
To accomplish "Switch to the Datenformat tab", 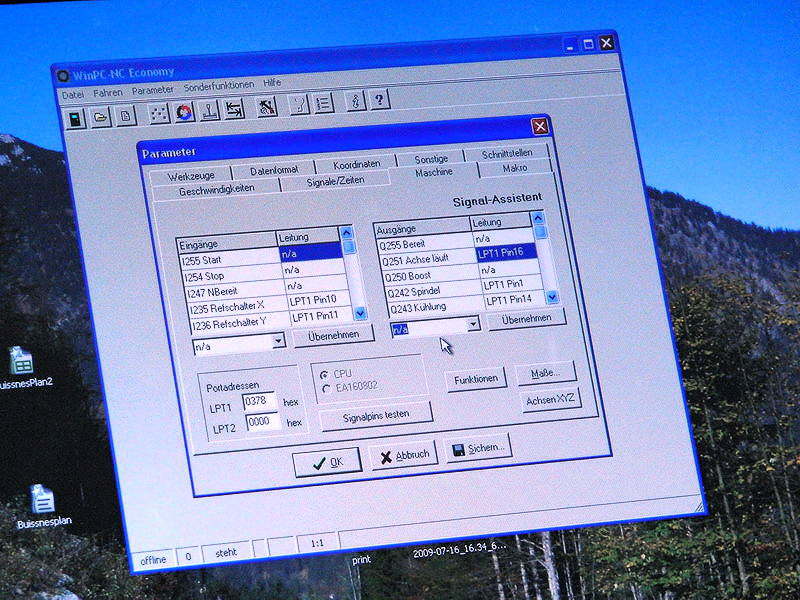I will 274,170.
